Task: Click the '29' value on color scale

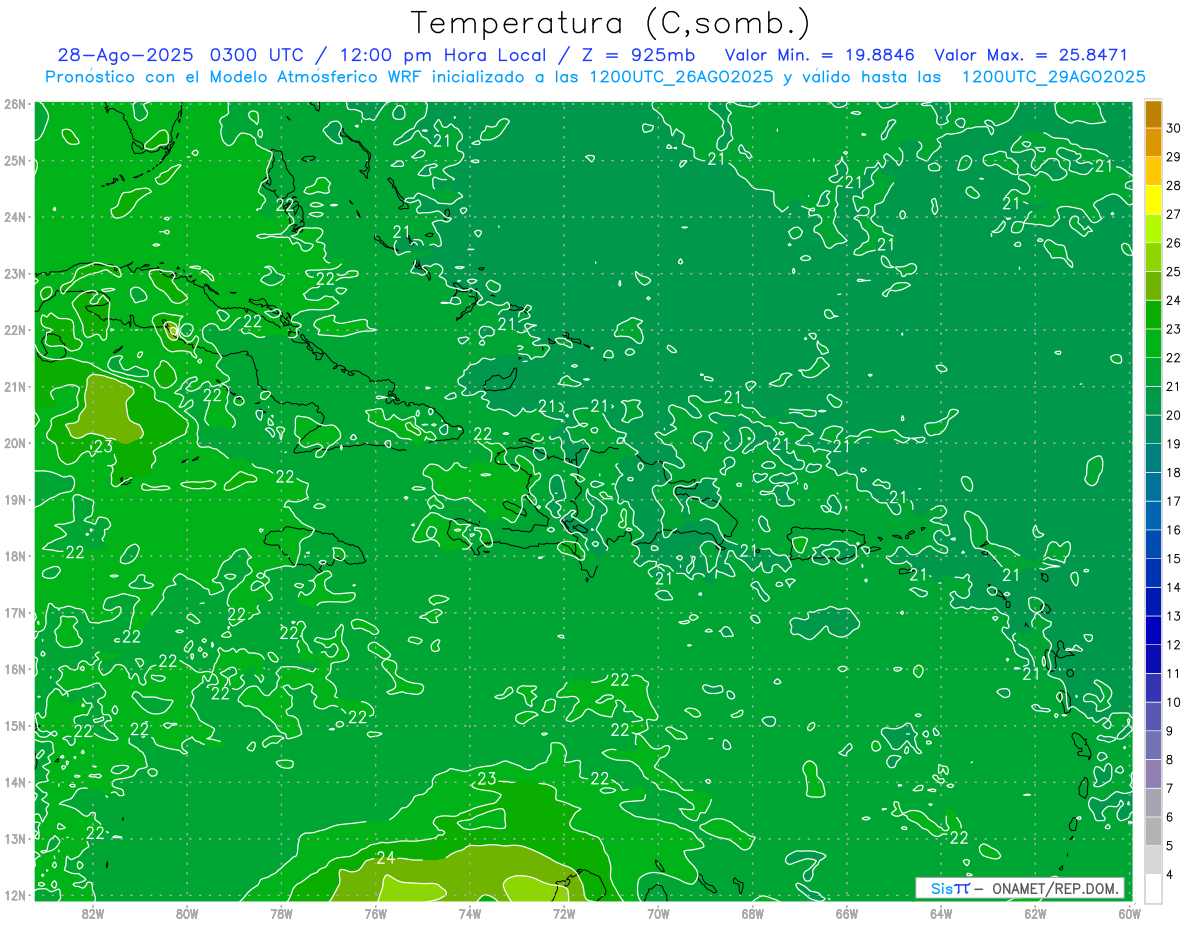Action: click(1174, 157)
